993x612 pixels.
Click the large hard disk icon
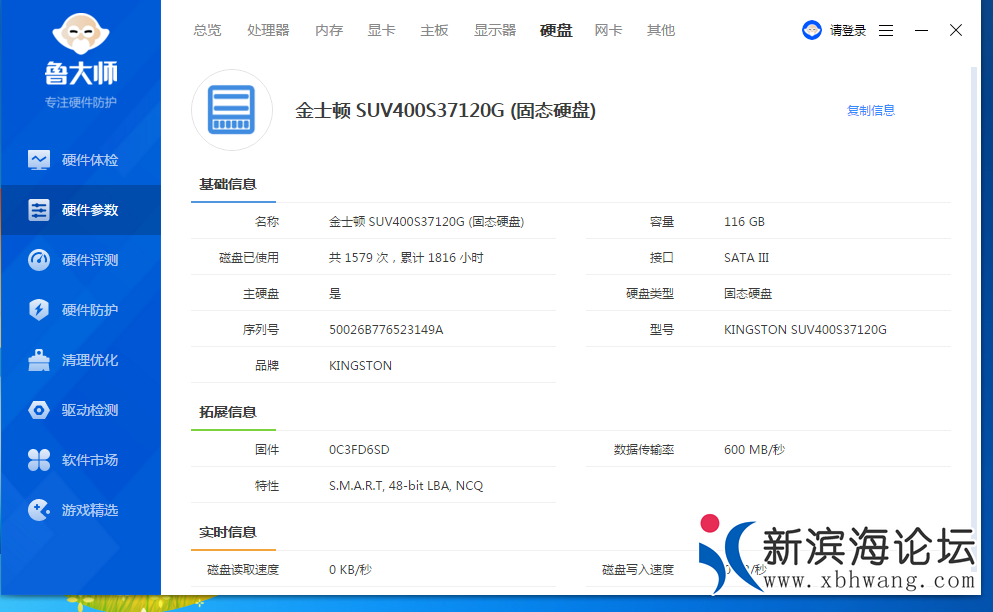coord(231,109)
